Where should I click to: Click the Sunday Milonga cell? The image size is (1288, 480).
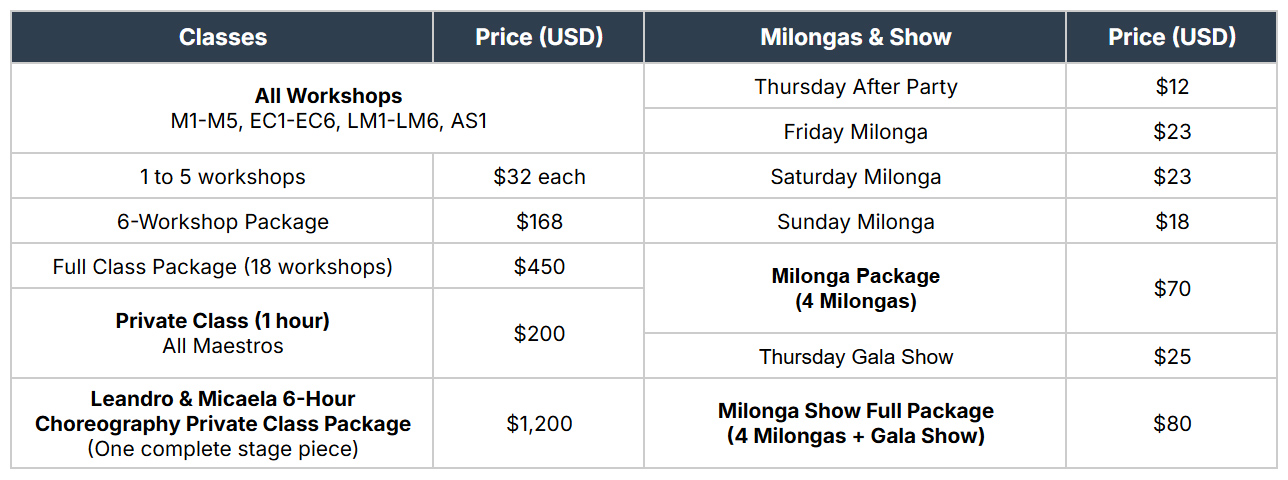(855, 222)
